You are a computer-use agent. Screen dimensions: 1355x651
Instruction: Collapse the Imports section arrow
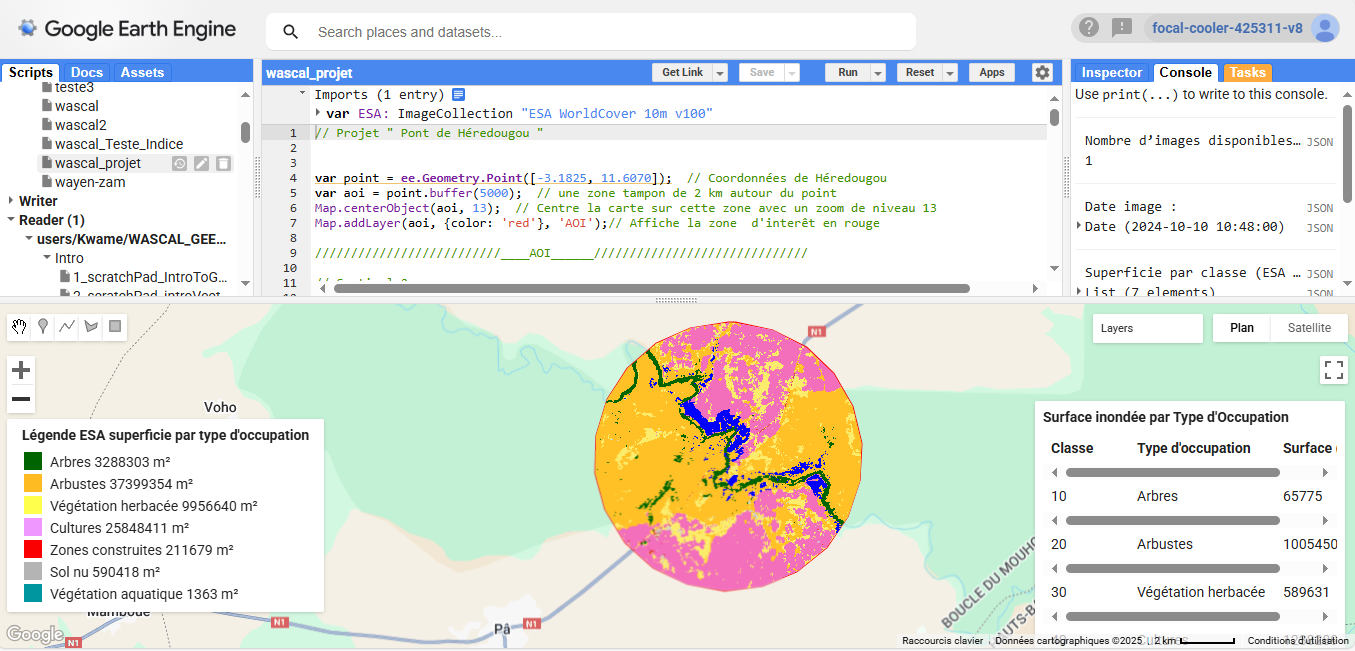pyautogui.click(x=304, y=95)
